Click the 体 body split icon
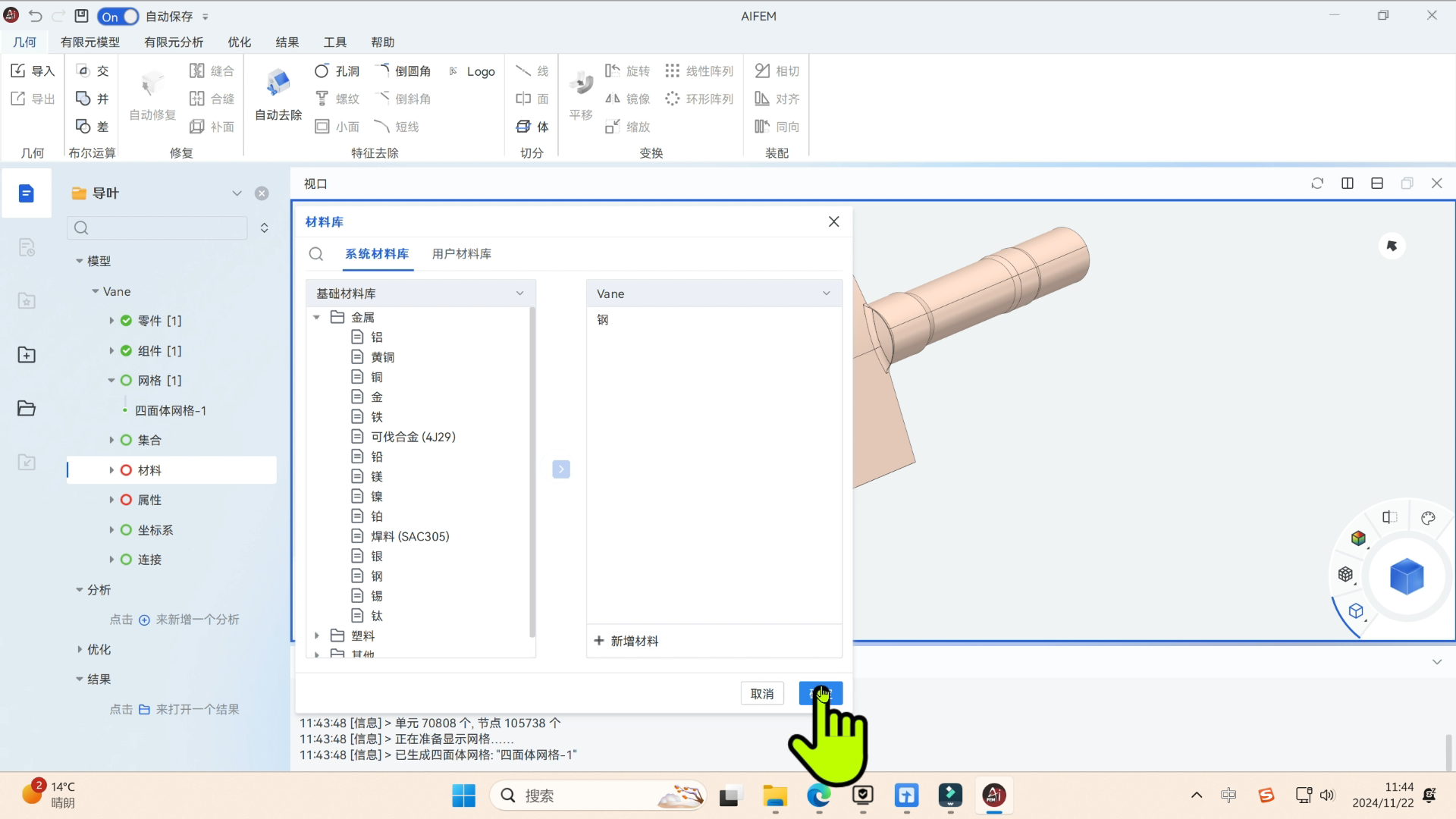 (523, 127)
